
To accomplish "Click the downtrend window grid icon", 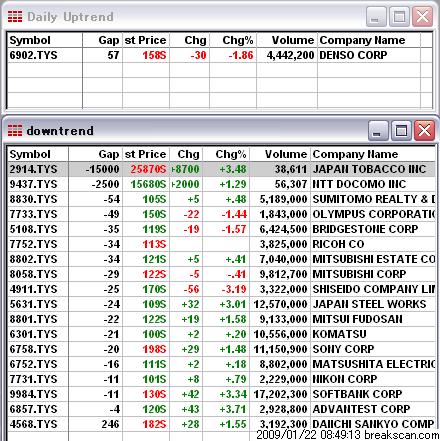I will point(15,131).
